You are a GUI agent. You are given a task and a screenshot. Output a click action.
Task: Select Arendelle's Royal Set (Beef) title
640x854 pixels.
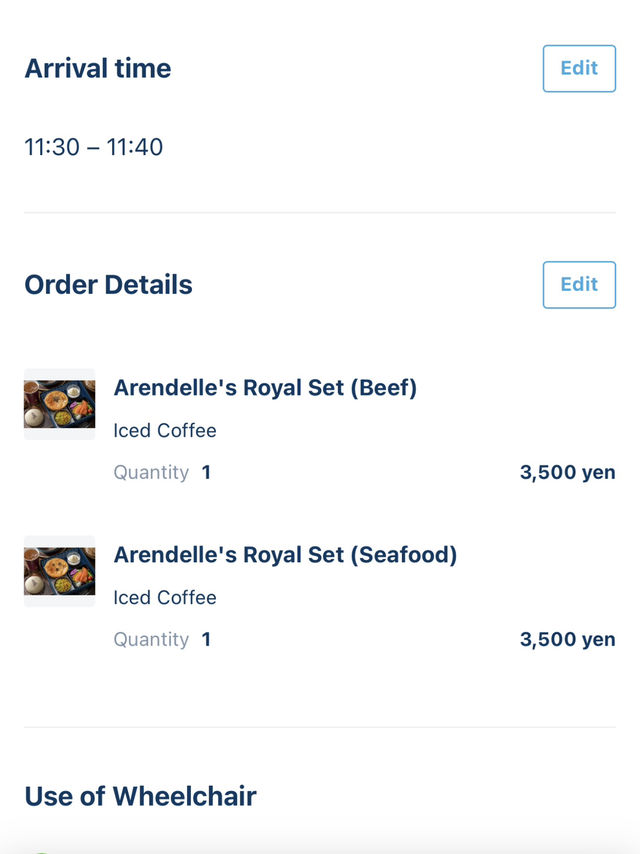[x=265, y=388]
